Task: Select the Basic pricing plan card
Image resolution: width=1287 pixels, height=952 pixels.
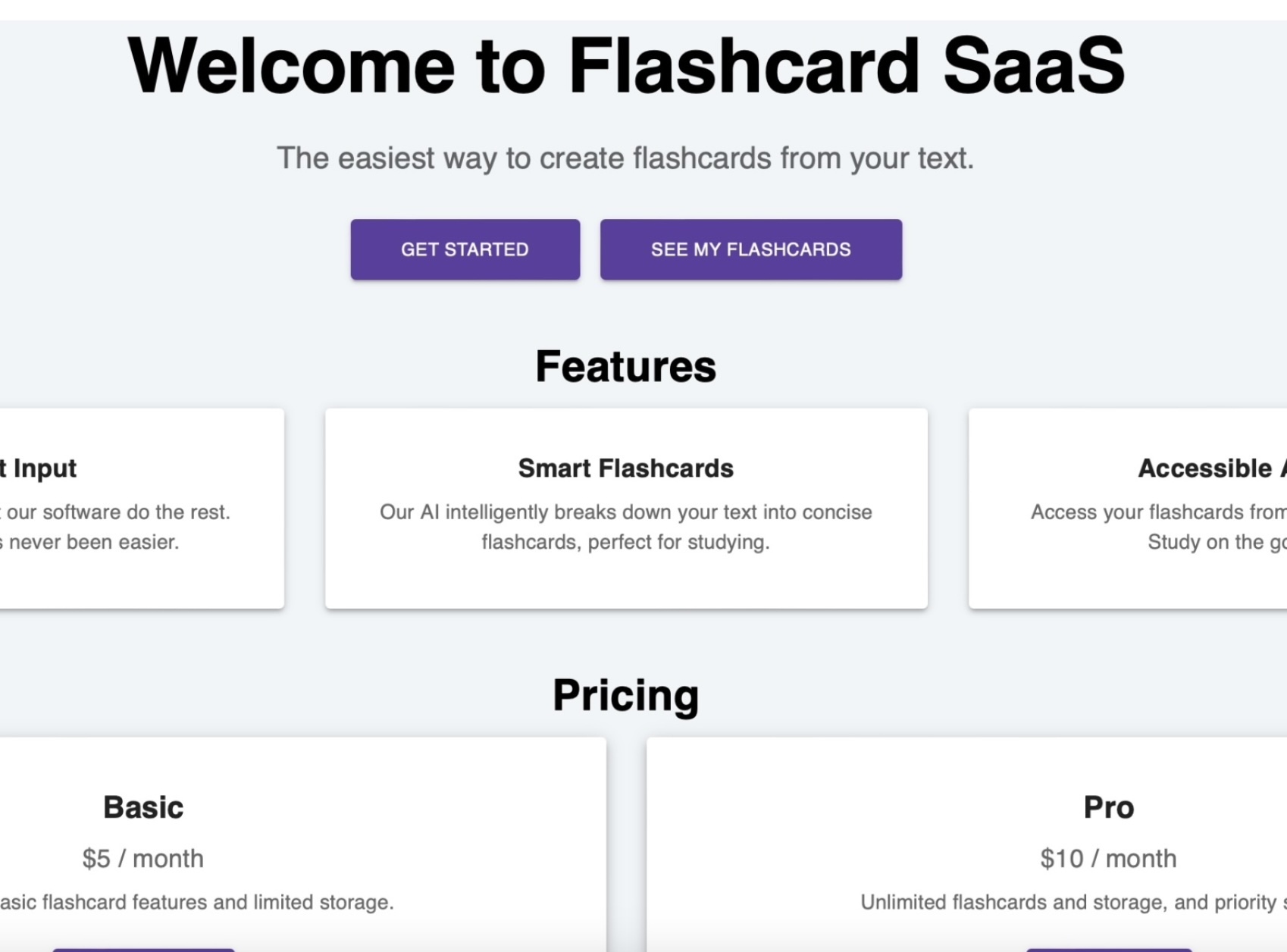Action: pos(302,844)
